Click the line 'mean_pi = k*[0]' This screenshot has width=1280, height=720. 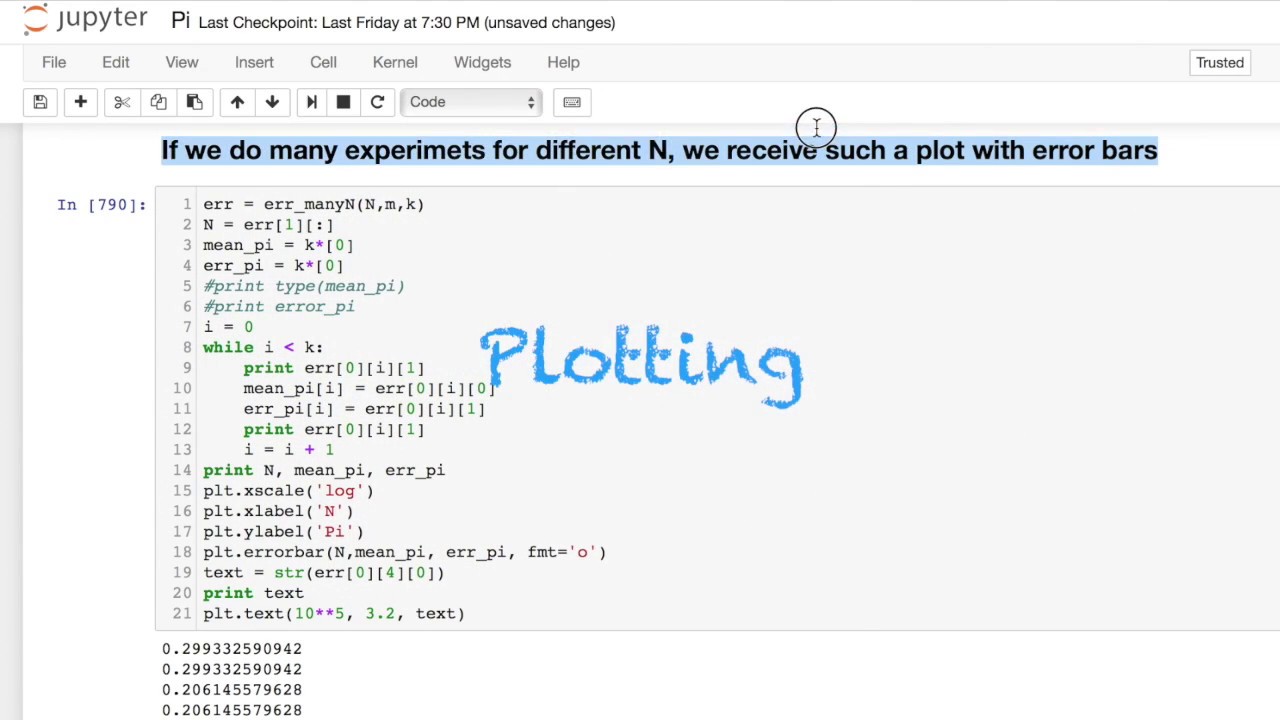[x=278, y=245]
